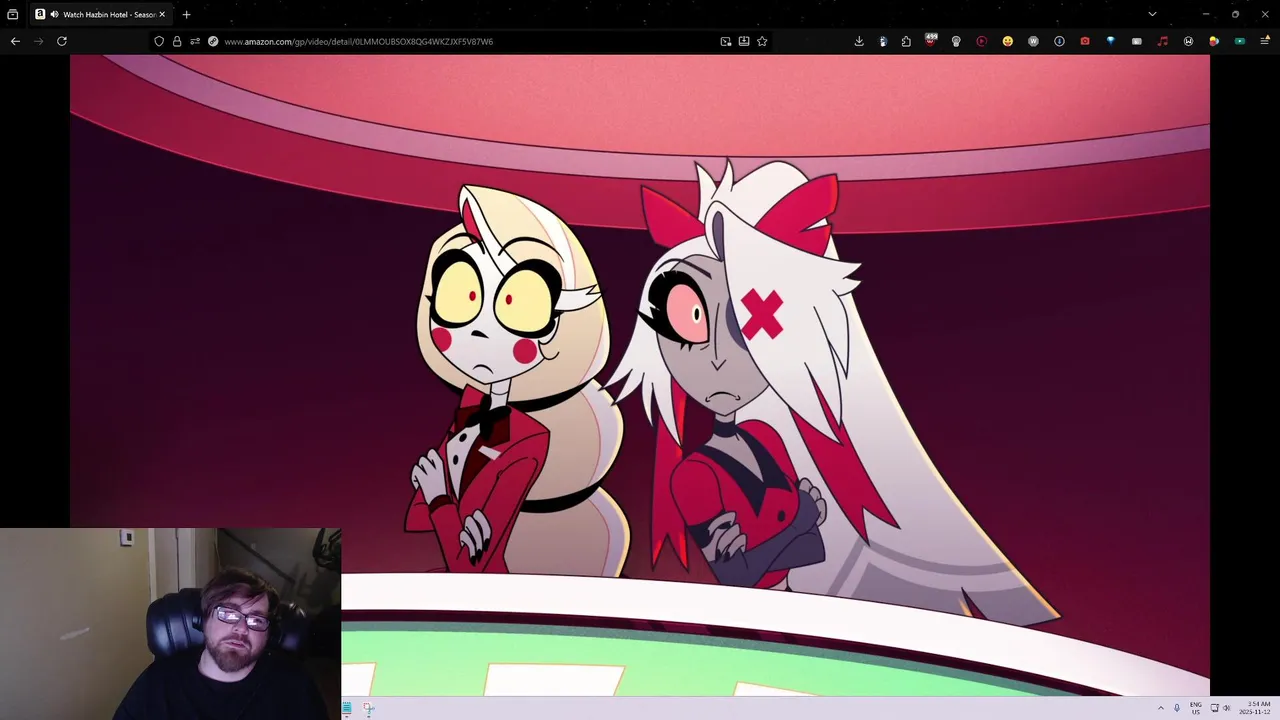Open the Downloads panel
This screenshot has width=1280, height=720.
click(x=859, y=41)
